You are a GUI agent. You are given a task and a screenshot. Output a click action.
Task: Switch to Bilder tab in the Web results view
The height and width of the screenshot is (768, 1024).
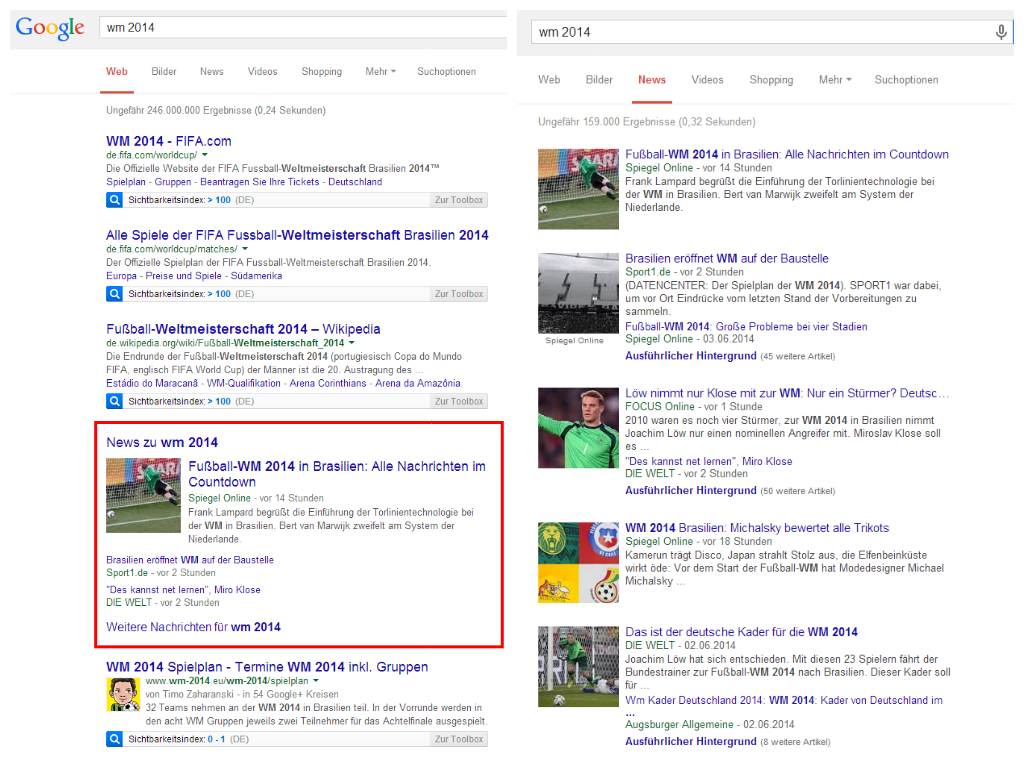coord(164,72)
